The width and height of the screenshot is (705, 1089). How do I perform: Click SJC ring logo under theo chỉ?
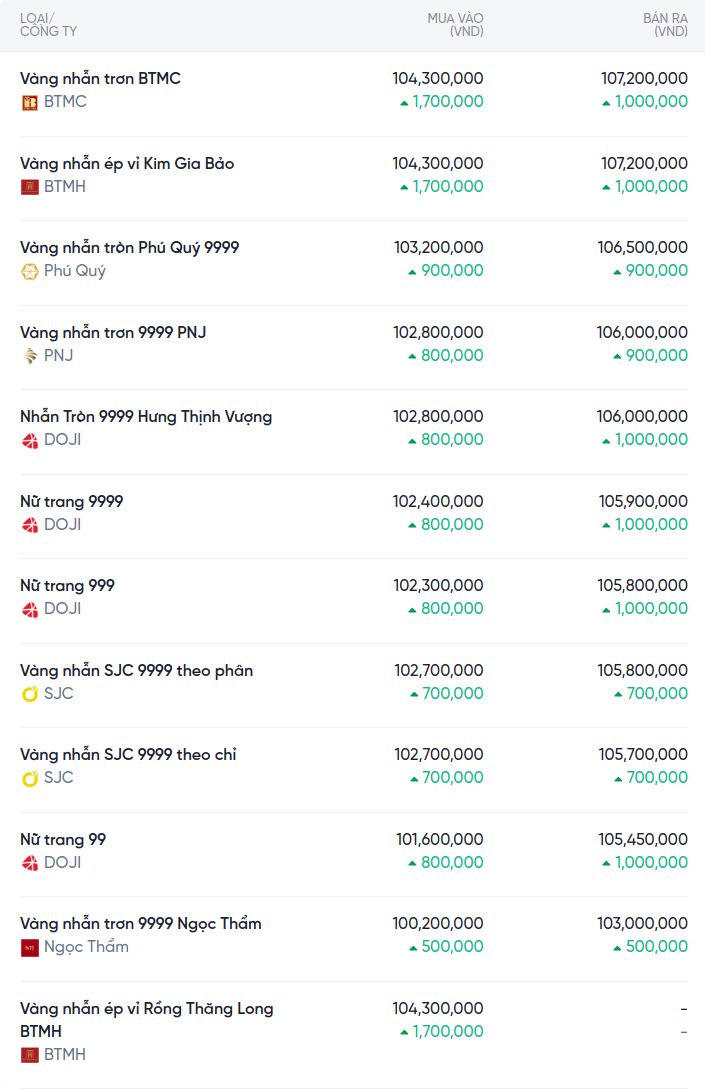[29, 779]
